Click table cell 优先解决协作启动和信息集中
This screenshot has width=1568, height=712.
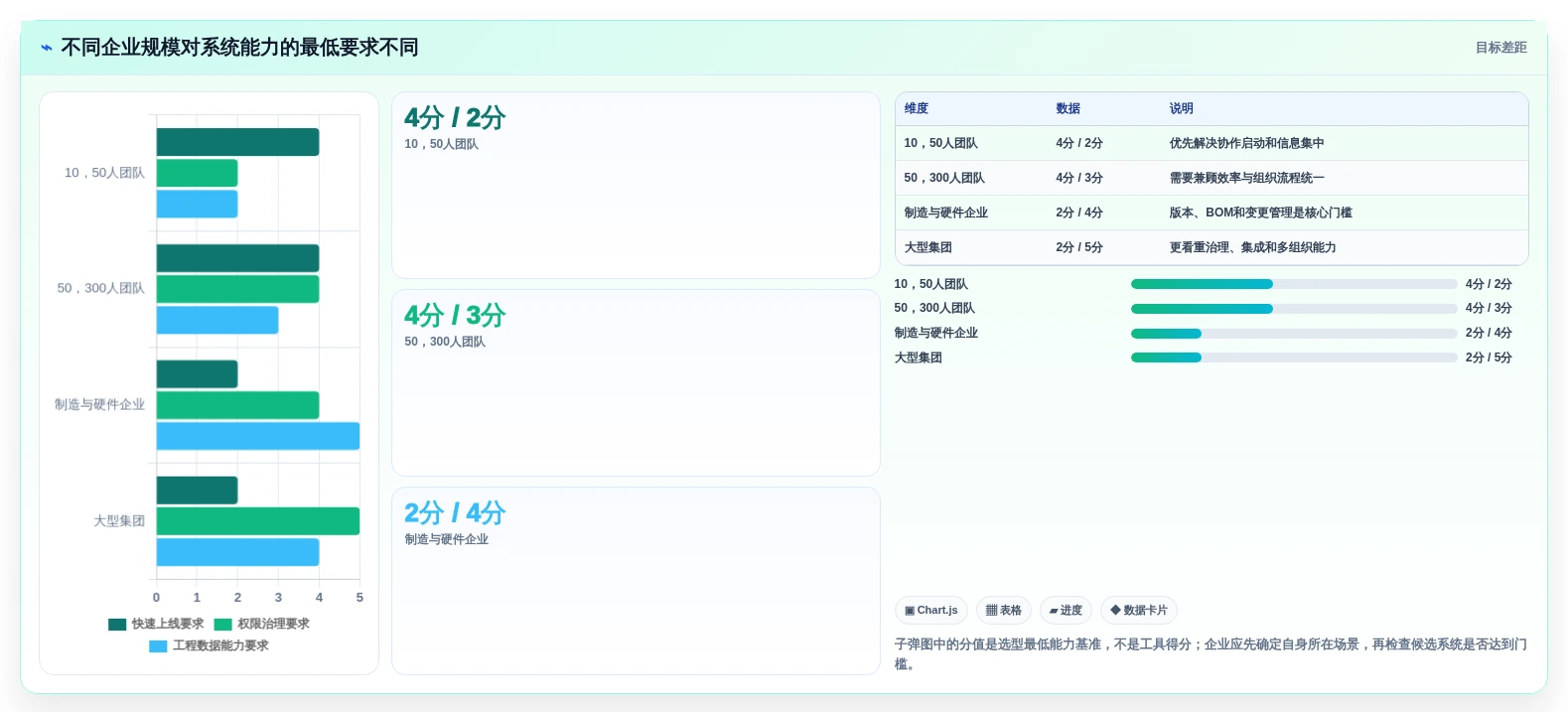[1246, 144]
